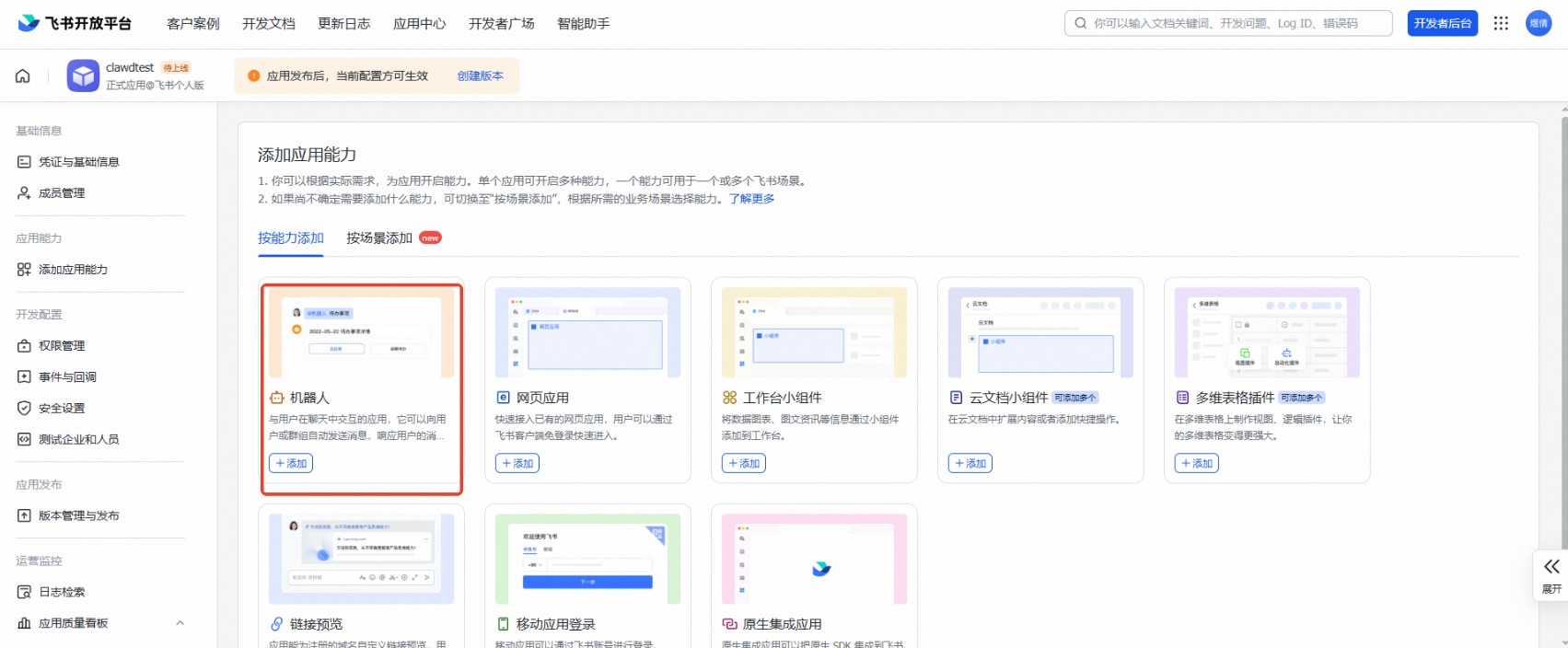Open 事件与回调 settings

point(67,377)
